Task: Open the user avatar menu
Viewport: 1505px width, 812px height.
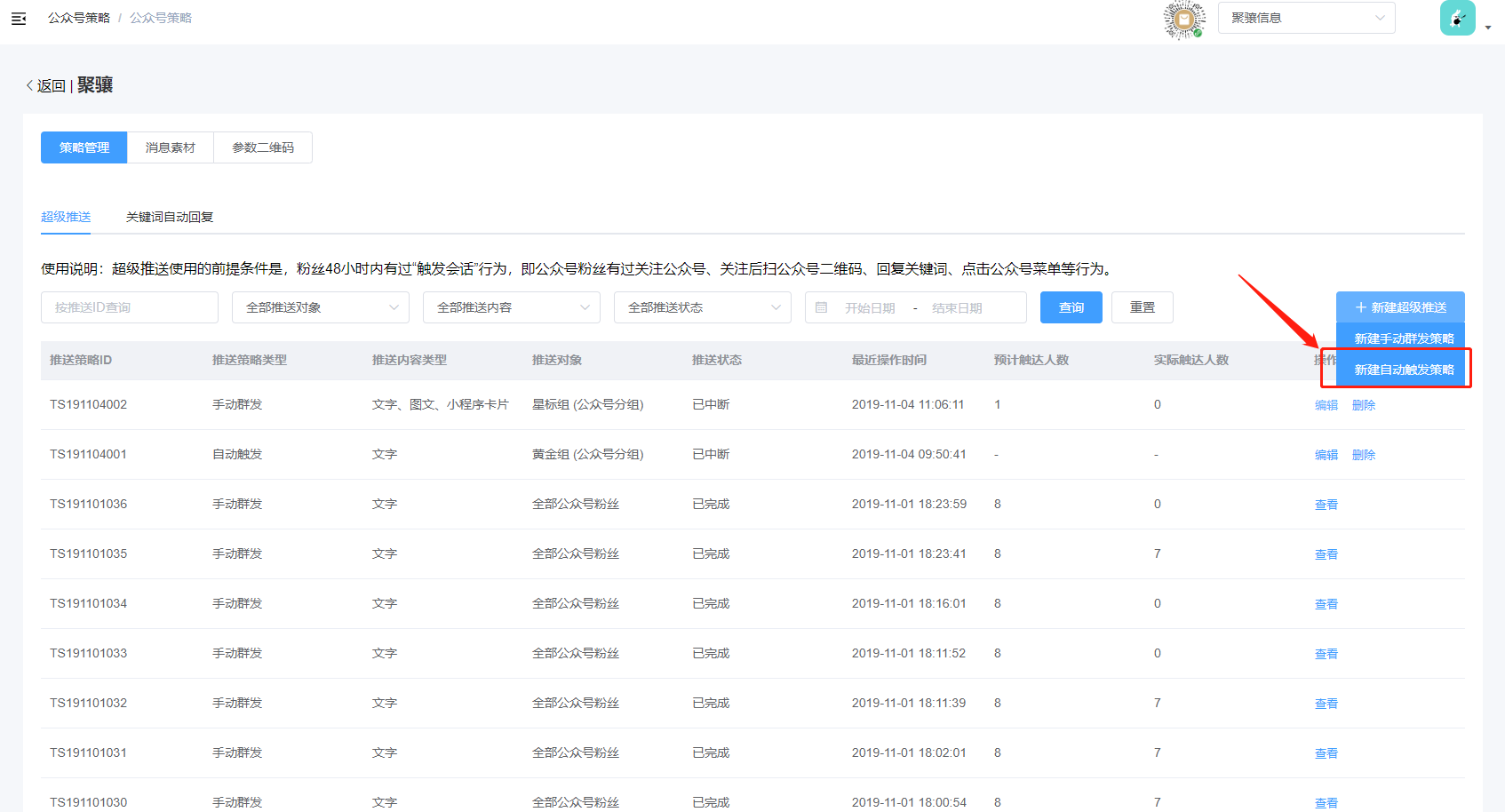Action: pos(1457,19)
